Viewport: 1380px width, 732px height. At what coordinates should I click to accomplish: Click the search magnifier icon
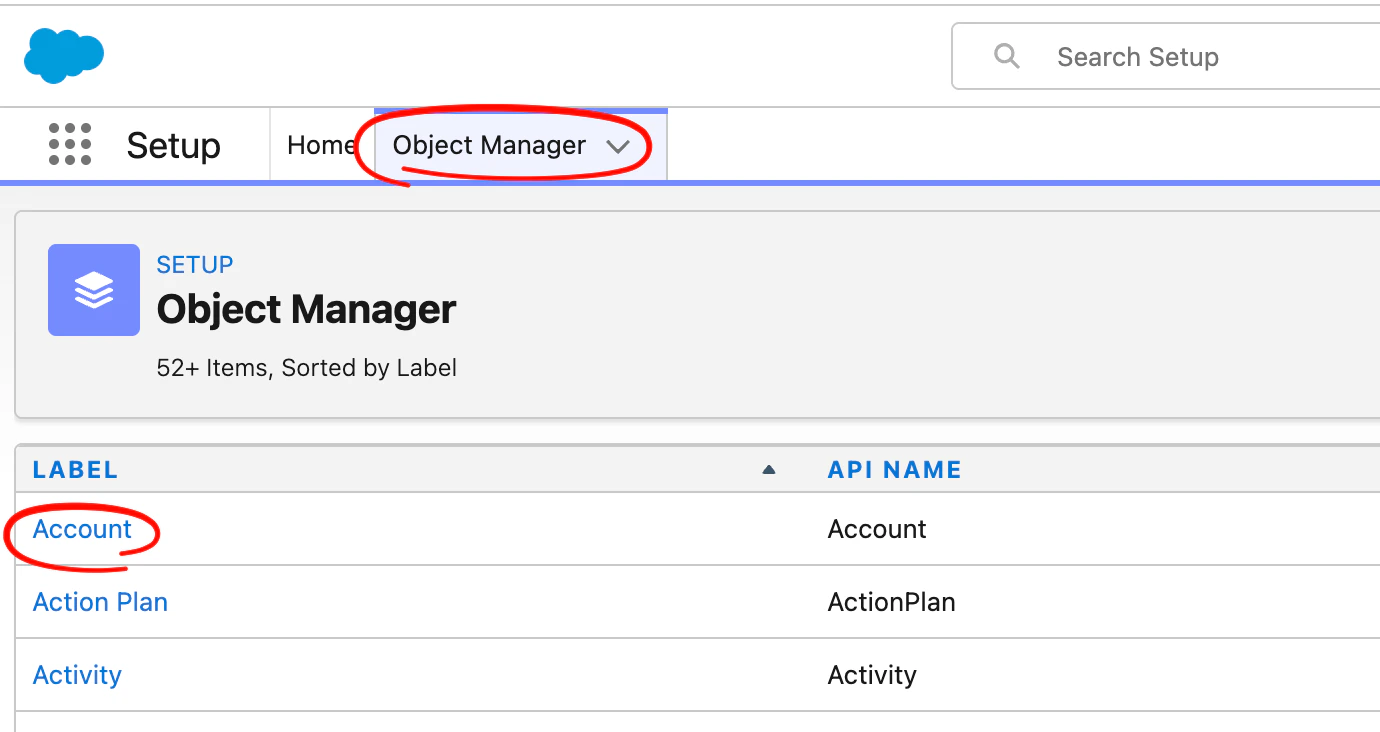tap(1007, 56)
